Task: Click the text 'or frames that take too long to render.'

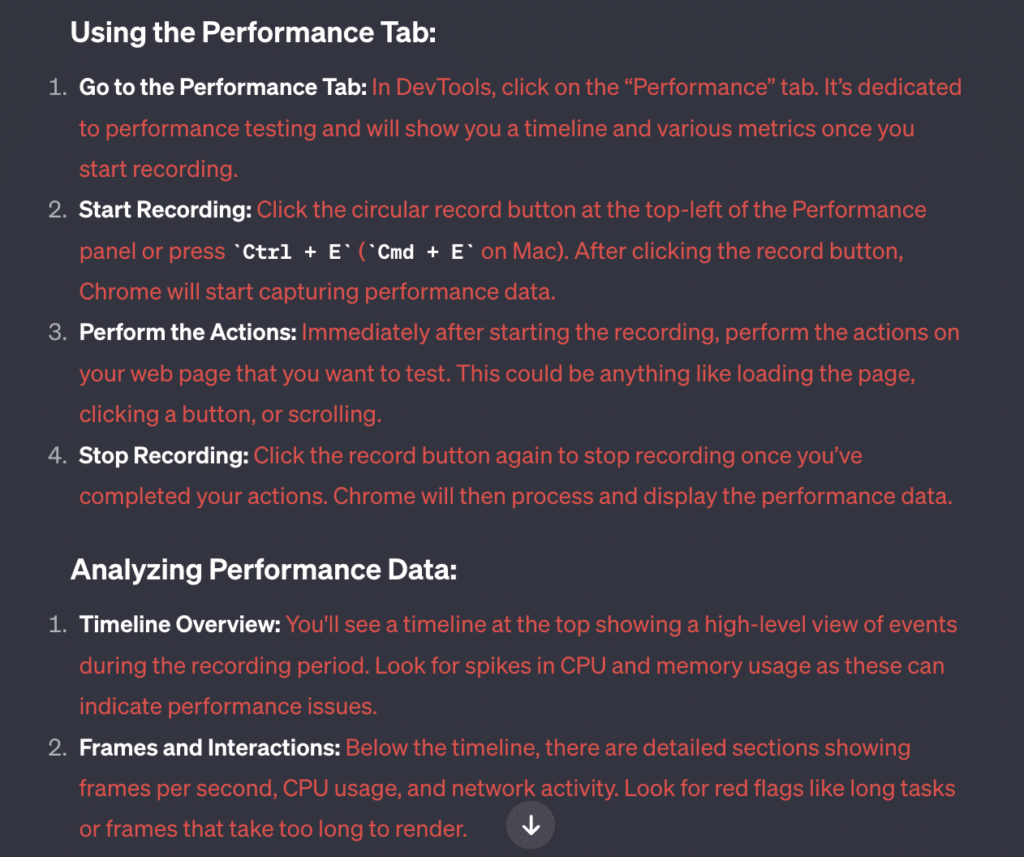Action: pos(273,829)
